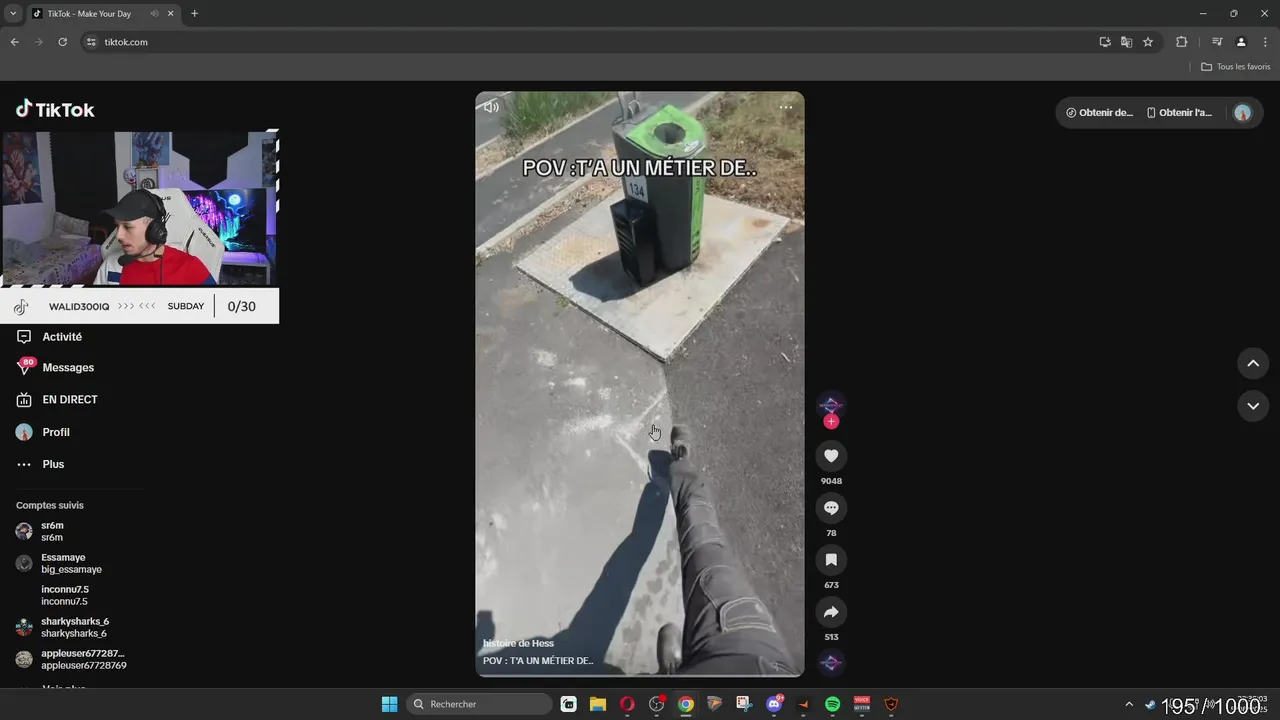The image size is (1280, 720).
Task: Open Activité in the sidebar
Action: (x=62, y=337)
